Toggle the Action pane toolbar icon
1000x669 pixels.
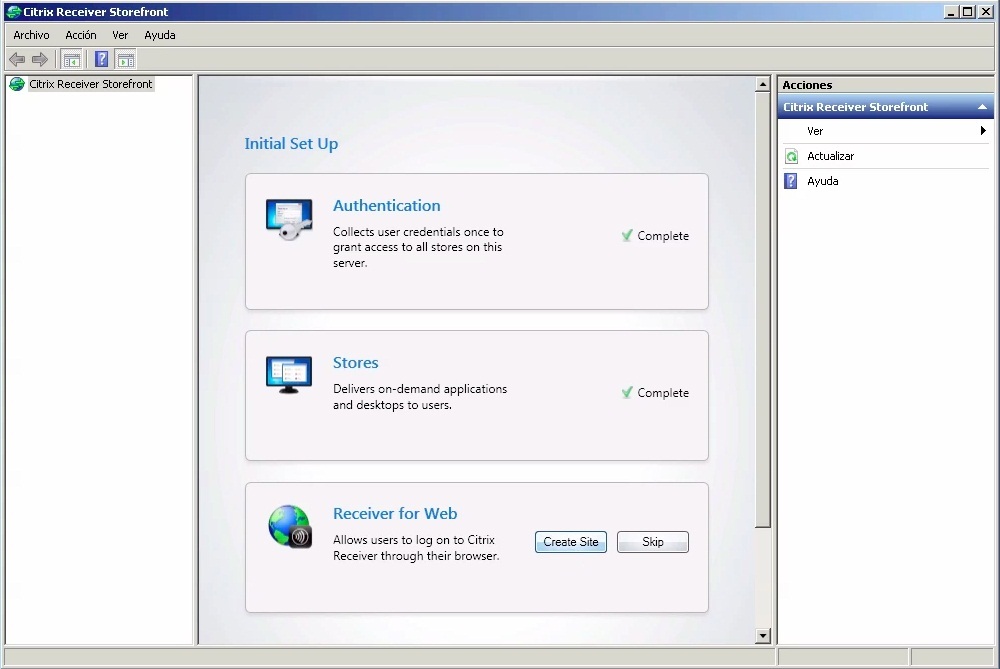126,60
